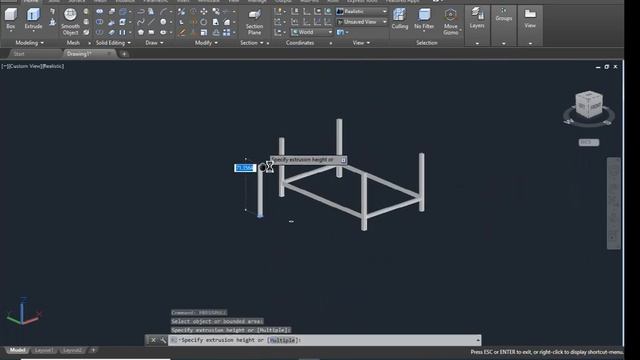Select the Polysolid icon beside Extrude
This screenshot has height=360, width=640.
pos(52,11)
